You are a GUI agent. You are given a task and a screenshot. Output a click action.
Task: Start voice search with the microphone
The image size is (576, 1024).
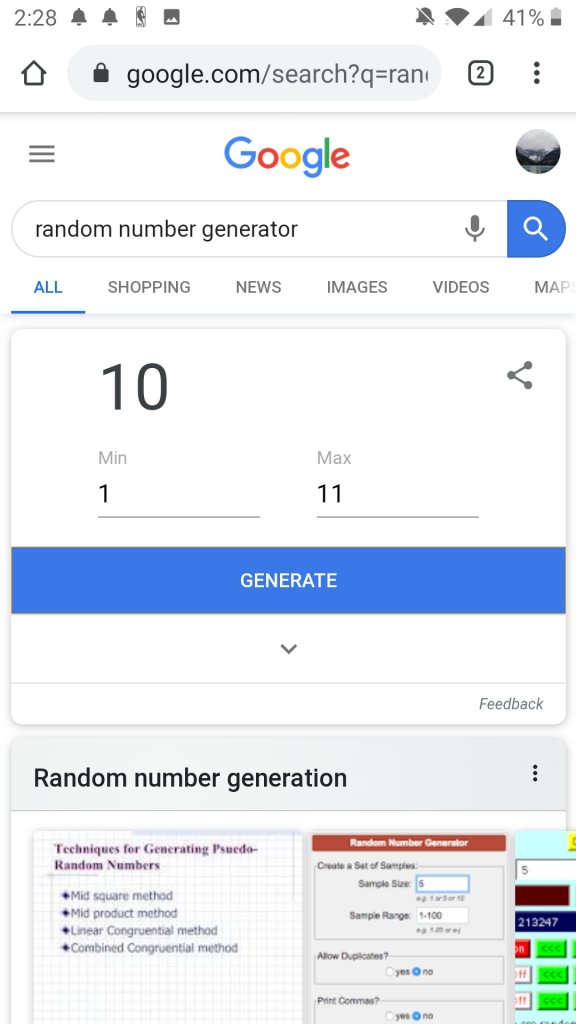pos(475,229)
